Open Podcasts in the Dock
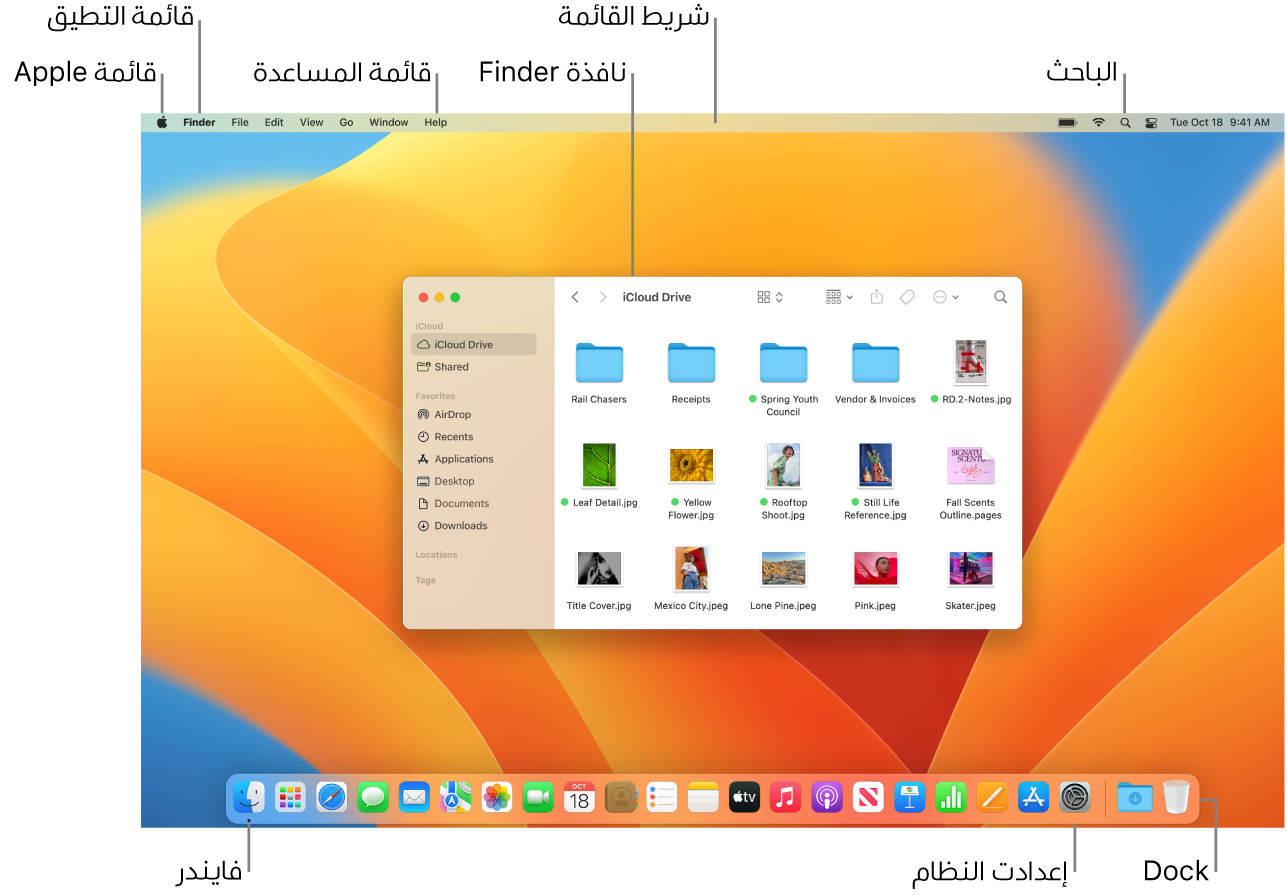Image resolution: width=1287 pixels, height=896 pixels. (827, 797)
